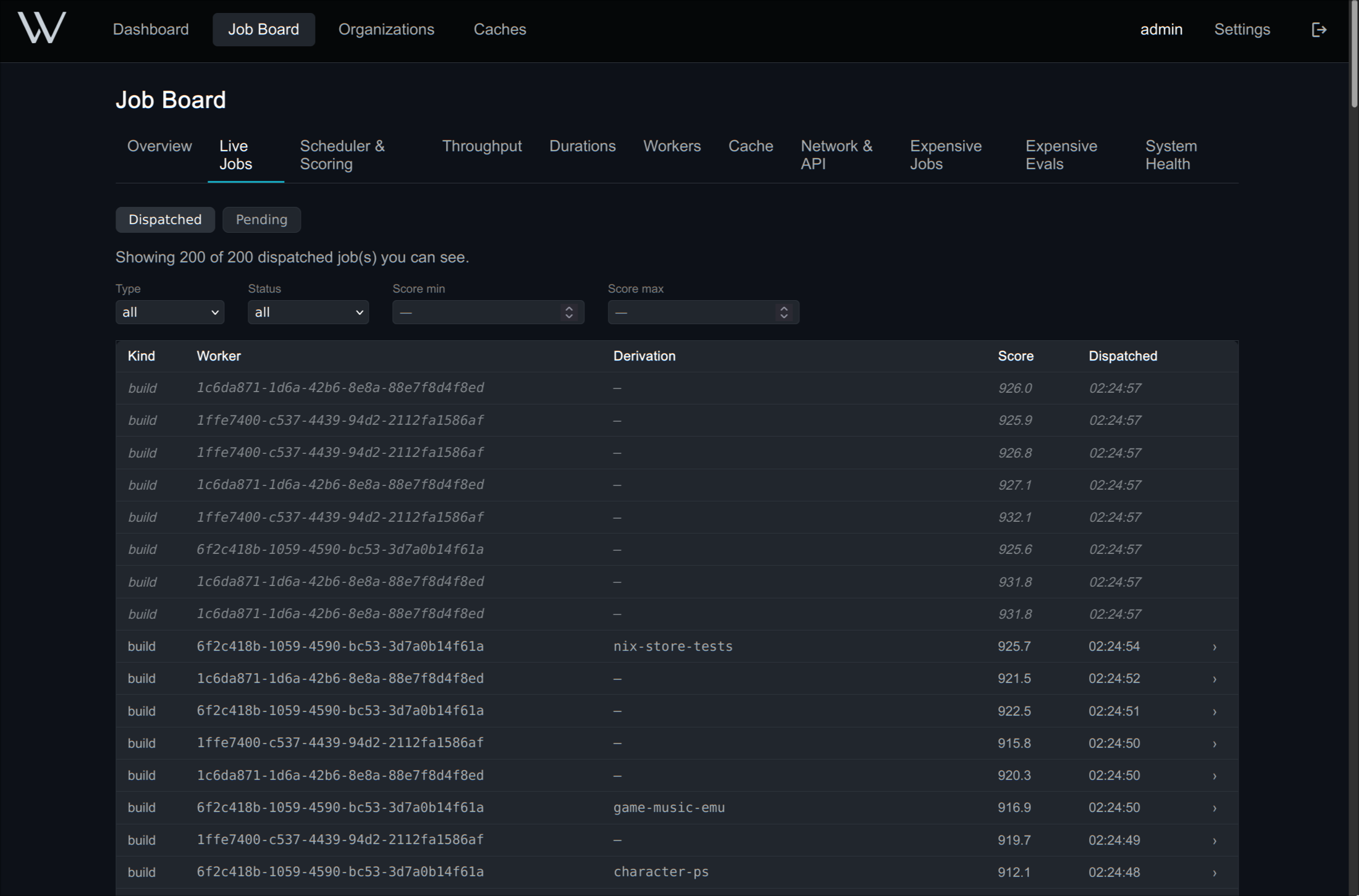Open the Durations tab
Image resolution: width=1359 pixels, height=896 pixels.
(x=583, y=146)
